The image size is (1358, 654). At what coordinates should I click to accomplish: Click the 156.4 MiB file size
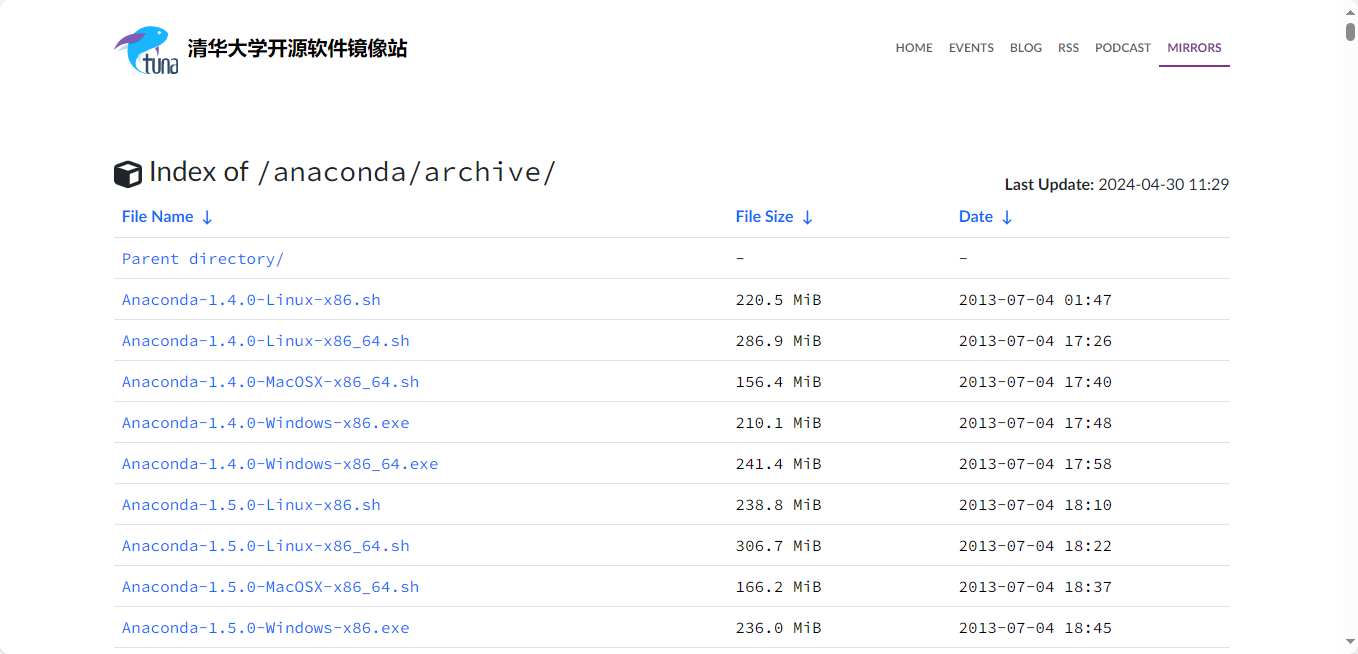778,382
